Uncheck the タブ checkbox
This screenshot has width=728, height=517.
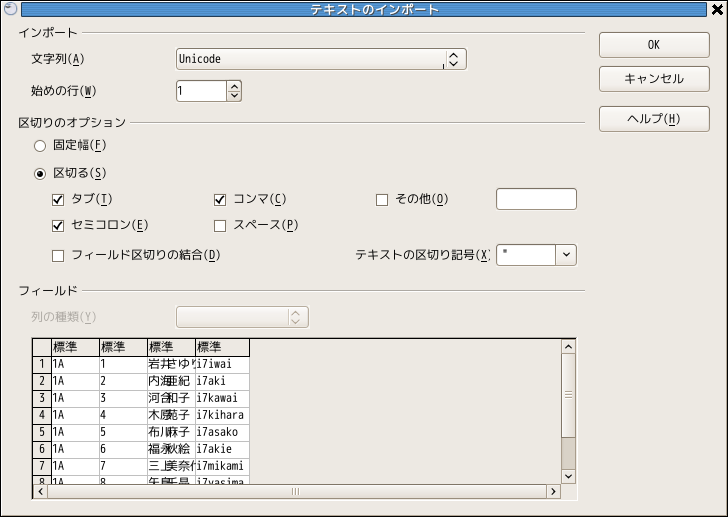point(58,199)
